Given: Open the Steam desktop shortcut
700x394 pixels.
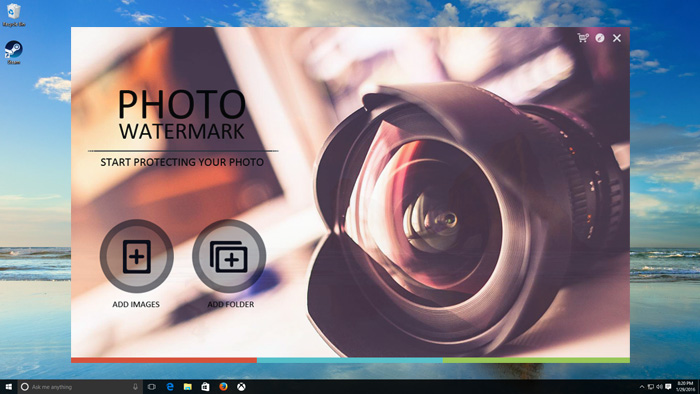Looking at the screenshot, I should pyautogui.click(x=14, y=53).
